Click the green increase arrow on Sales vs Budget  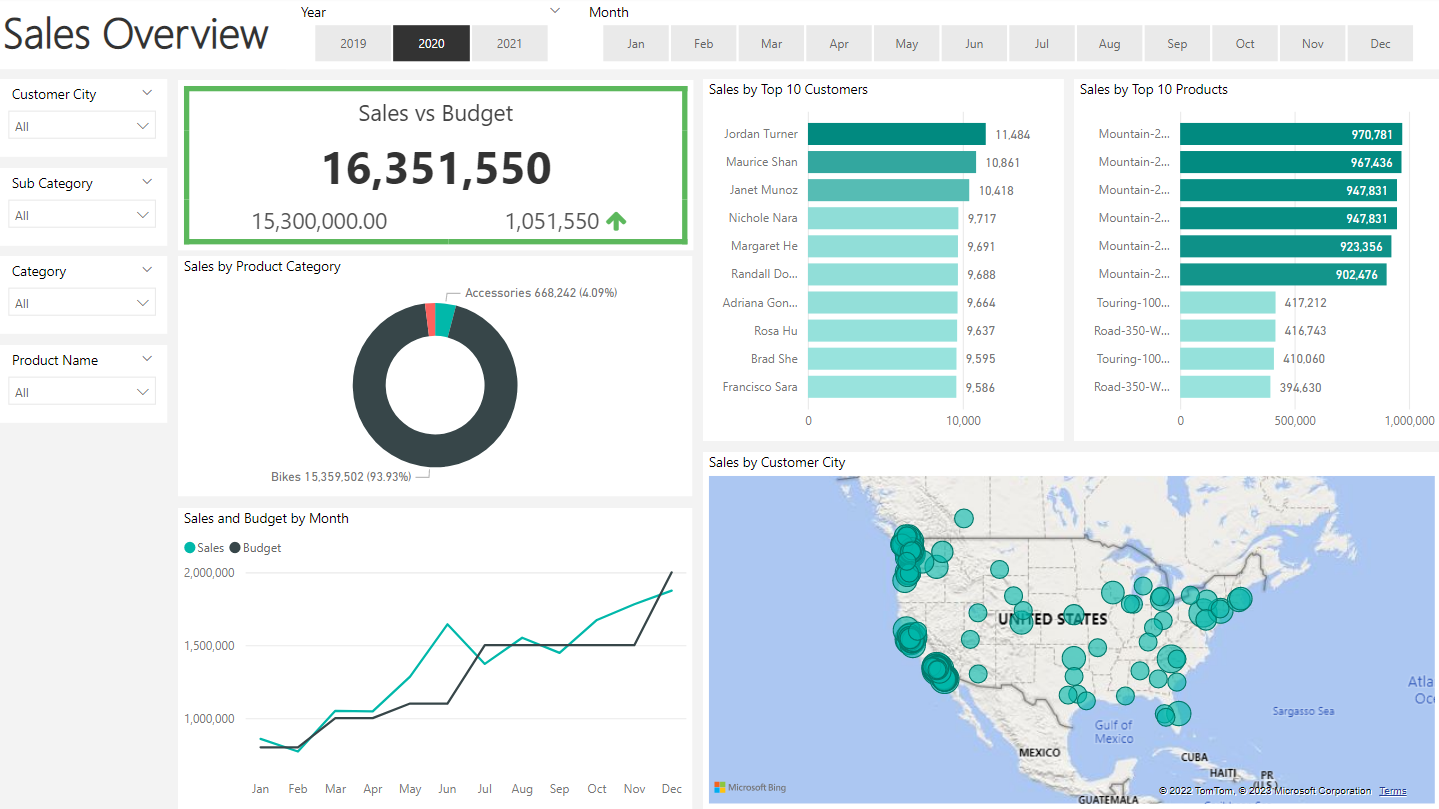coord(616,221)
